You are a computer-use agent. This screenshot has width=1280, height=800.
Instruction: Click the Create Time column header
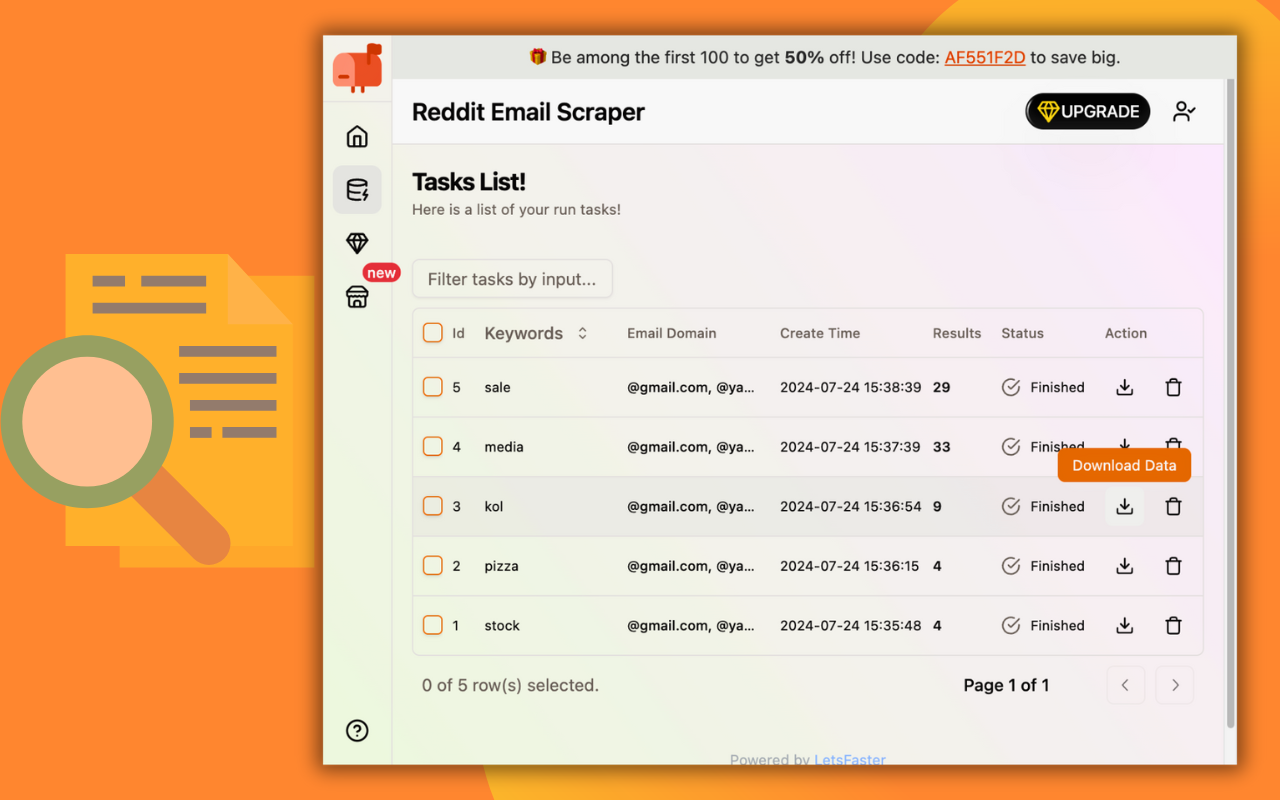pyautogui.click(x=820, y=334)
